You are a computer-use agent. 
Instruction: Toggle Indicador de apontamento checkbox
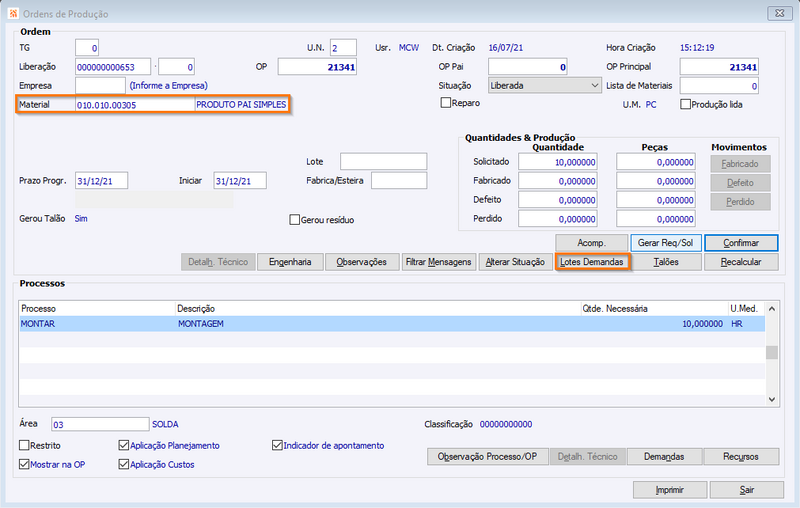(x=277, y=445)
